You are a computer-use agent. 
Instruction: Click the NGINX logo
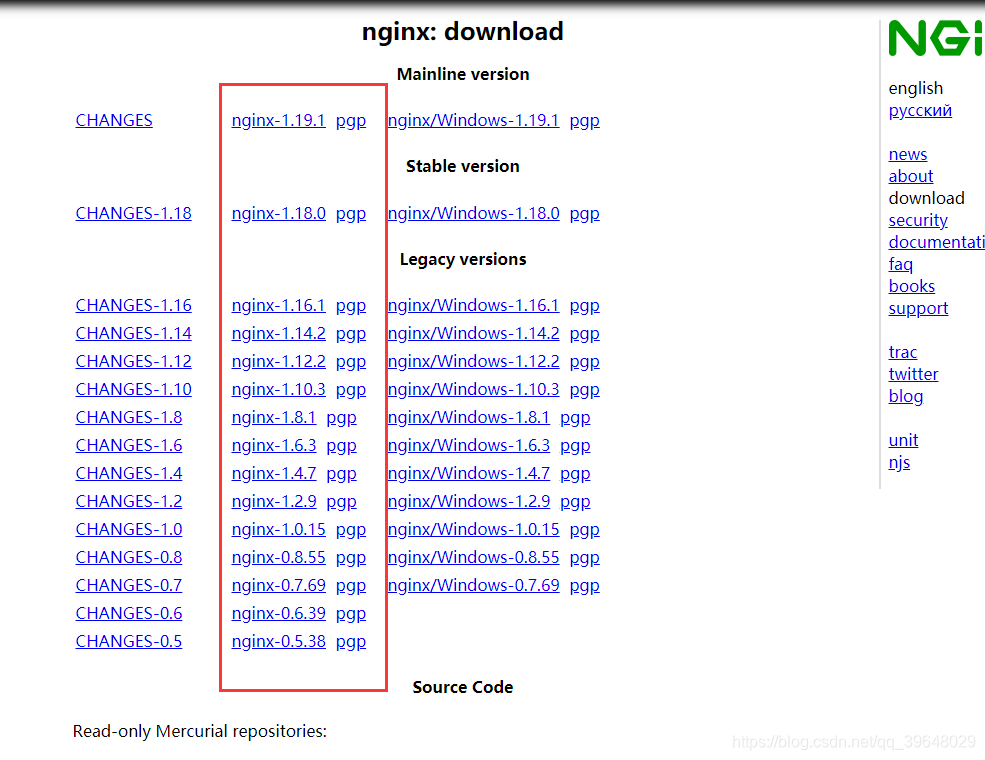[x=931, y=38]
